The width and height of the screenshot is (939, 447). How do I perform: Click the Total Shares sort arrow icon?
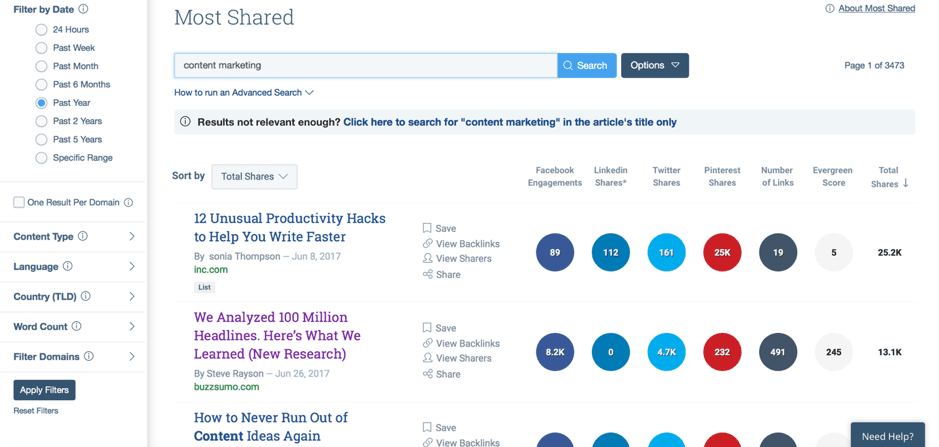click(905, 183)
